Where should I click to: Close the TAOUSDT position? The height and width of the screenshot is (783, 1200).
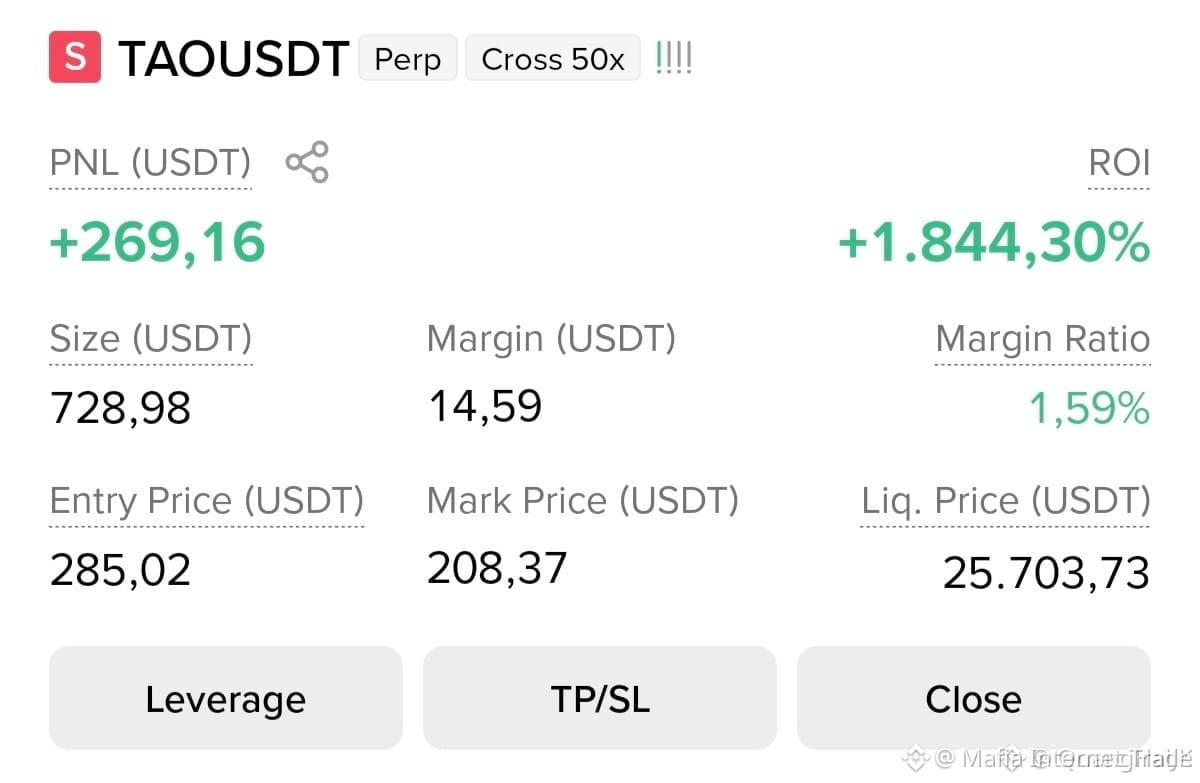tap(974, 698)
